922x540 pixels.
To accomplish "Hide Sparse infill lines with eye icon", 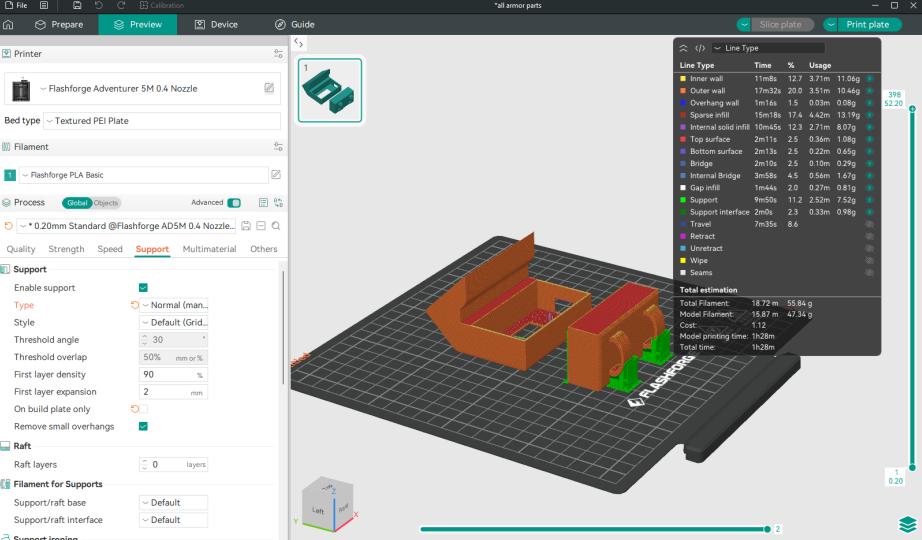I will click(x=870, y=115).
